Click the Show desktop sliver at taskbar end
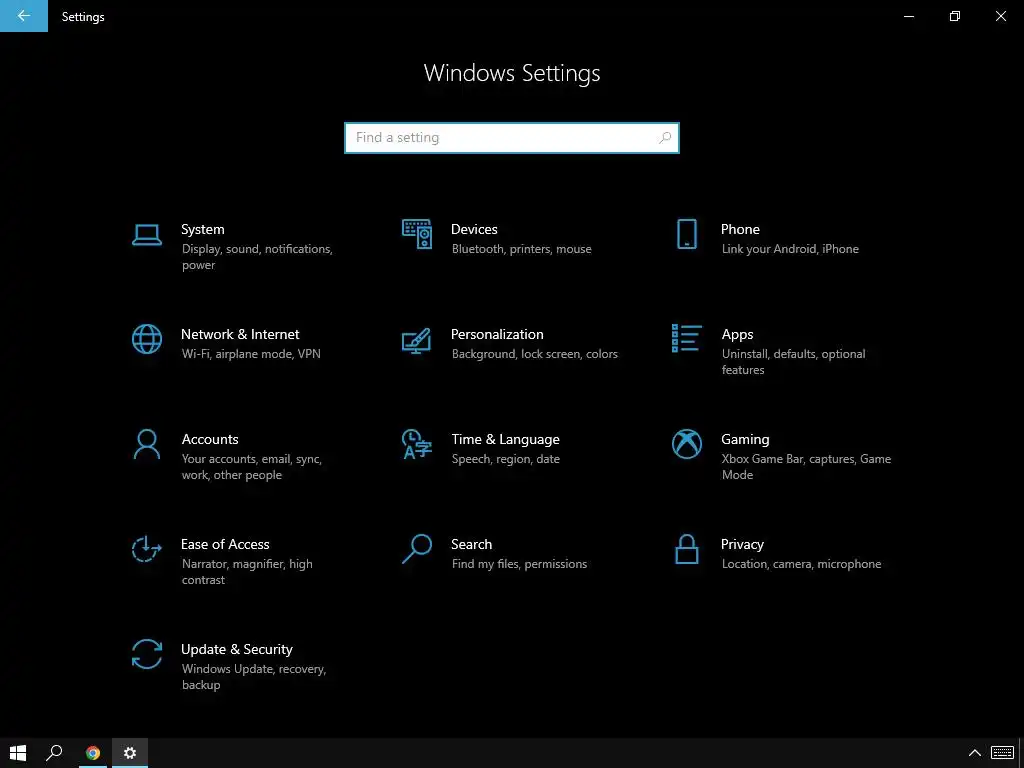 [x=1021, y=753]
